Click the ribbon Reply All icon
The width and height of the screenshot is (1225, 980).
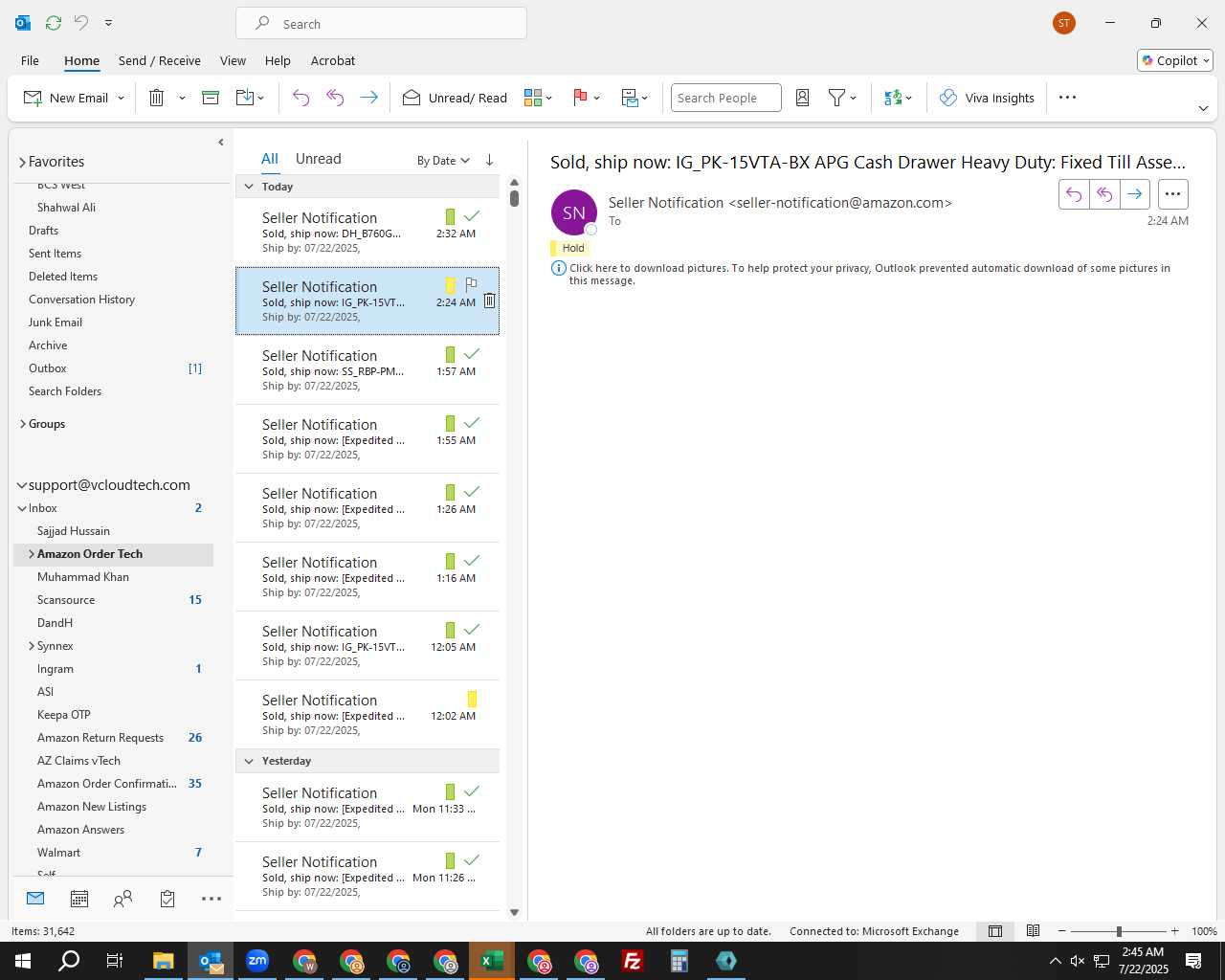point(335,98)
